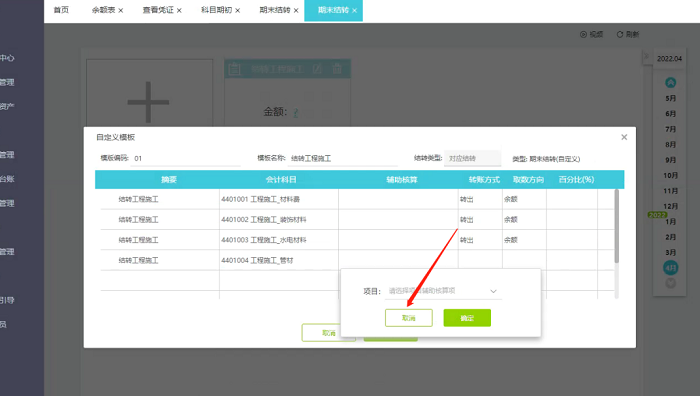Open the 首页 tab
The height and width of the screenshot is (396, 700).
click(x=61, y=10)
